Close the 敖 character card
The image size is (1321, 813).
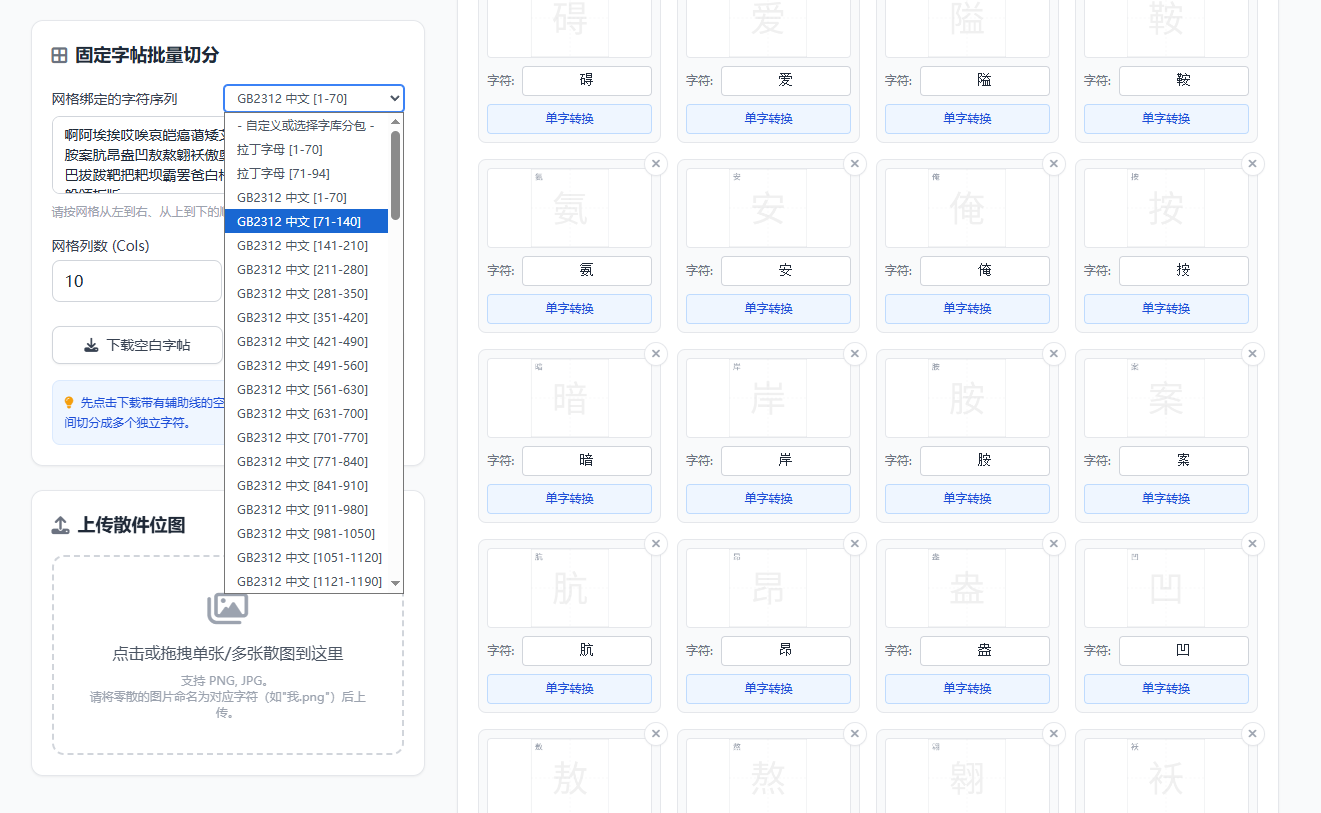pos(656,734)
